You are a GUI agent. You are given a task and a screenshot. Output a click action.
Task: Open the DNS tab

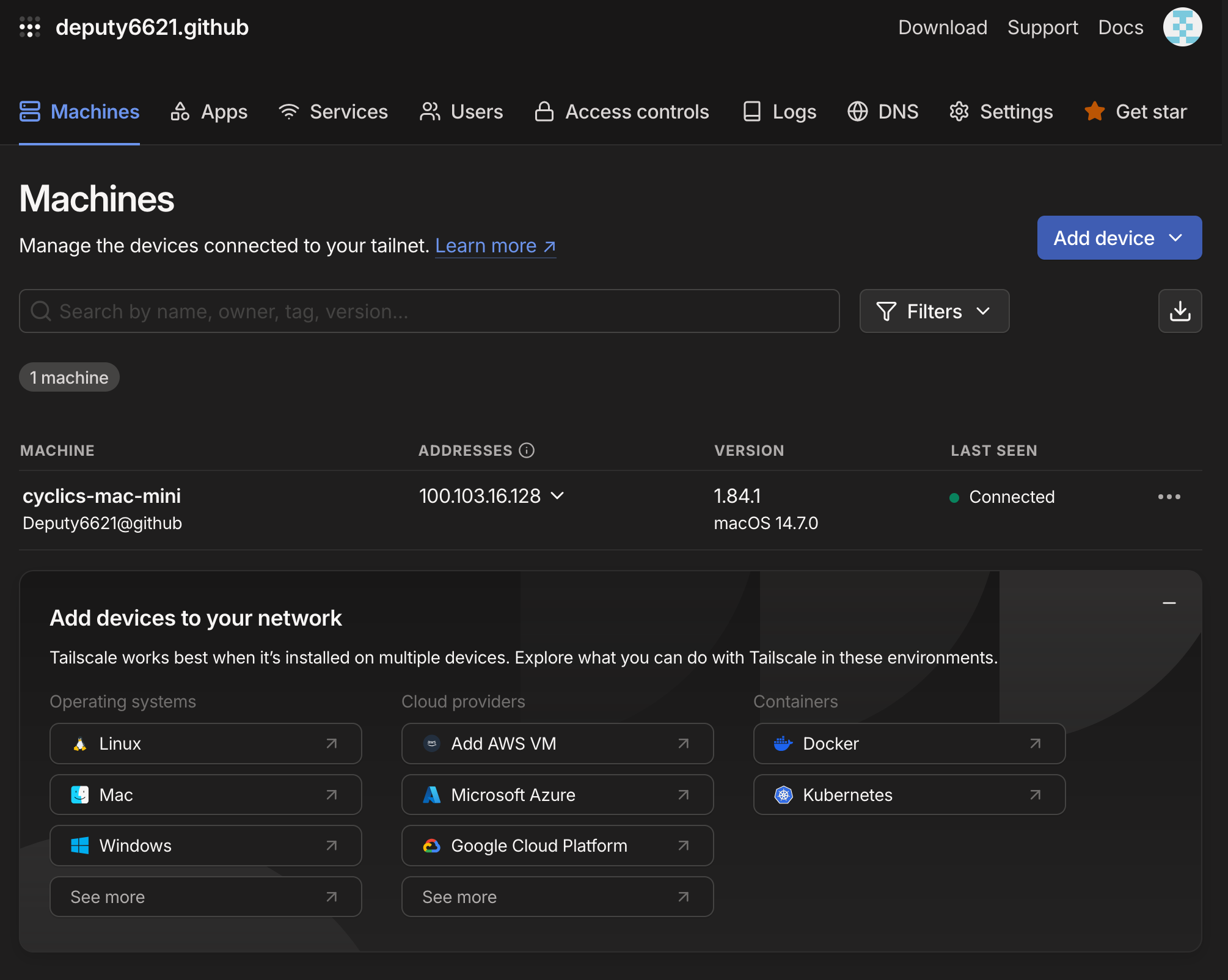pos(882,111)
